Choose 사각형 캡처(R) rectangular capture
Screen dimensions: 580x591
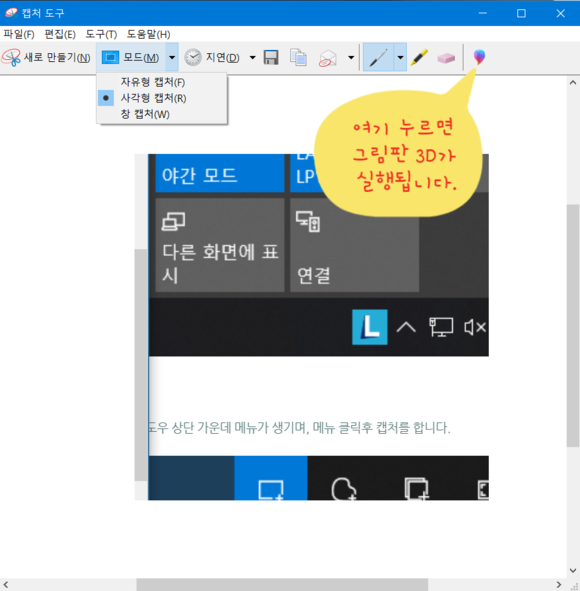coord(162,98)
